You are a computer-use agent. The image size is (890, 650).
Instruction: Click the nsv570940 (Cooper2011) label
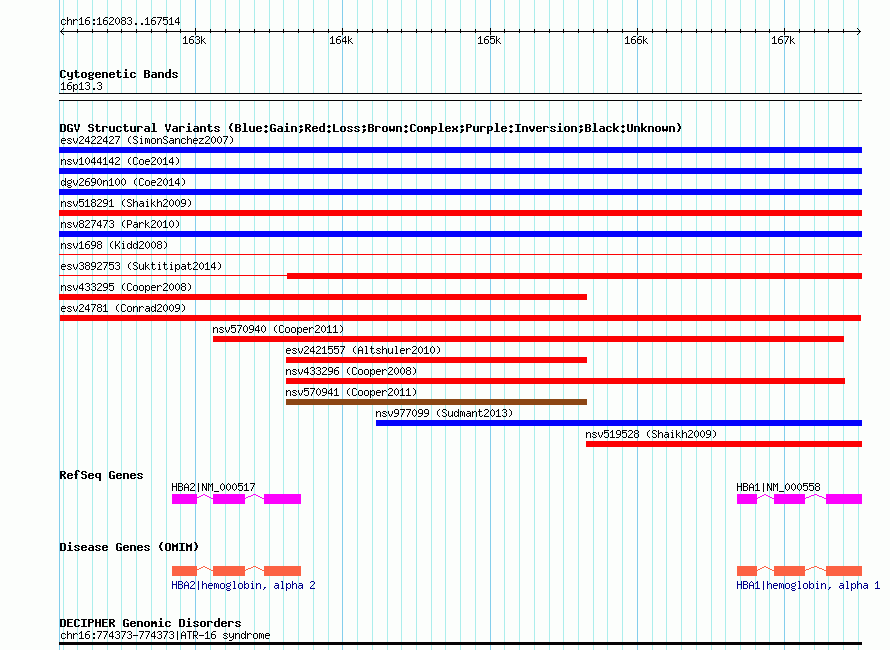click(x=278, y=329)
